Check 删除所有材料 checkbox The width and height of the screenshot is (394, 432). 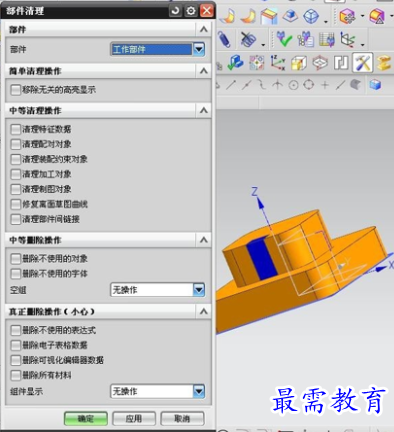[x=15, y=375]
